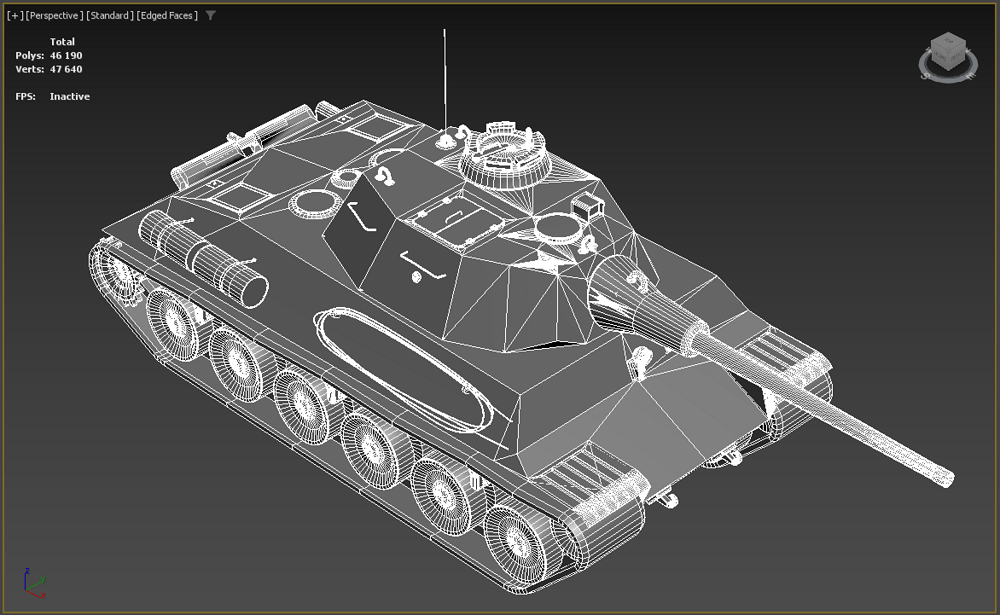1000x615 pixels.
Task: Select the cylindrical external fuel tank
Action: coord(205,256)
